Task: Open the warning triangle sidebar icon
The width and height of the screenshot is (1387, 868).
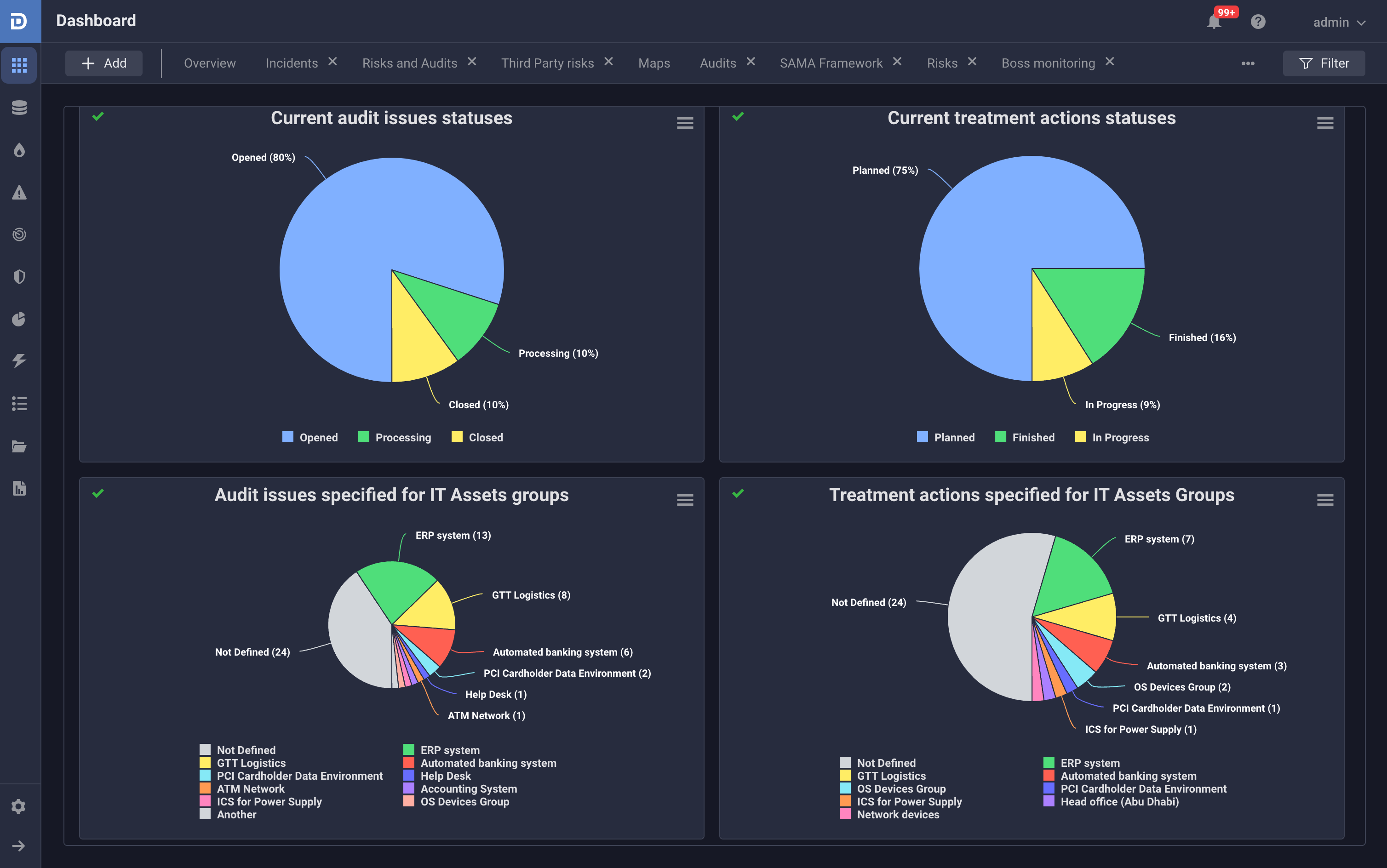Action: tap(19, 192)
